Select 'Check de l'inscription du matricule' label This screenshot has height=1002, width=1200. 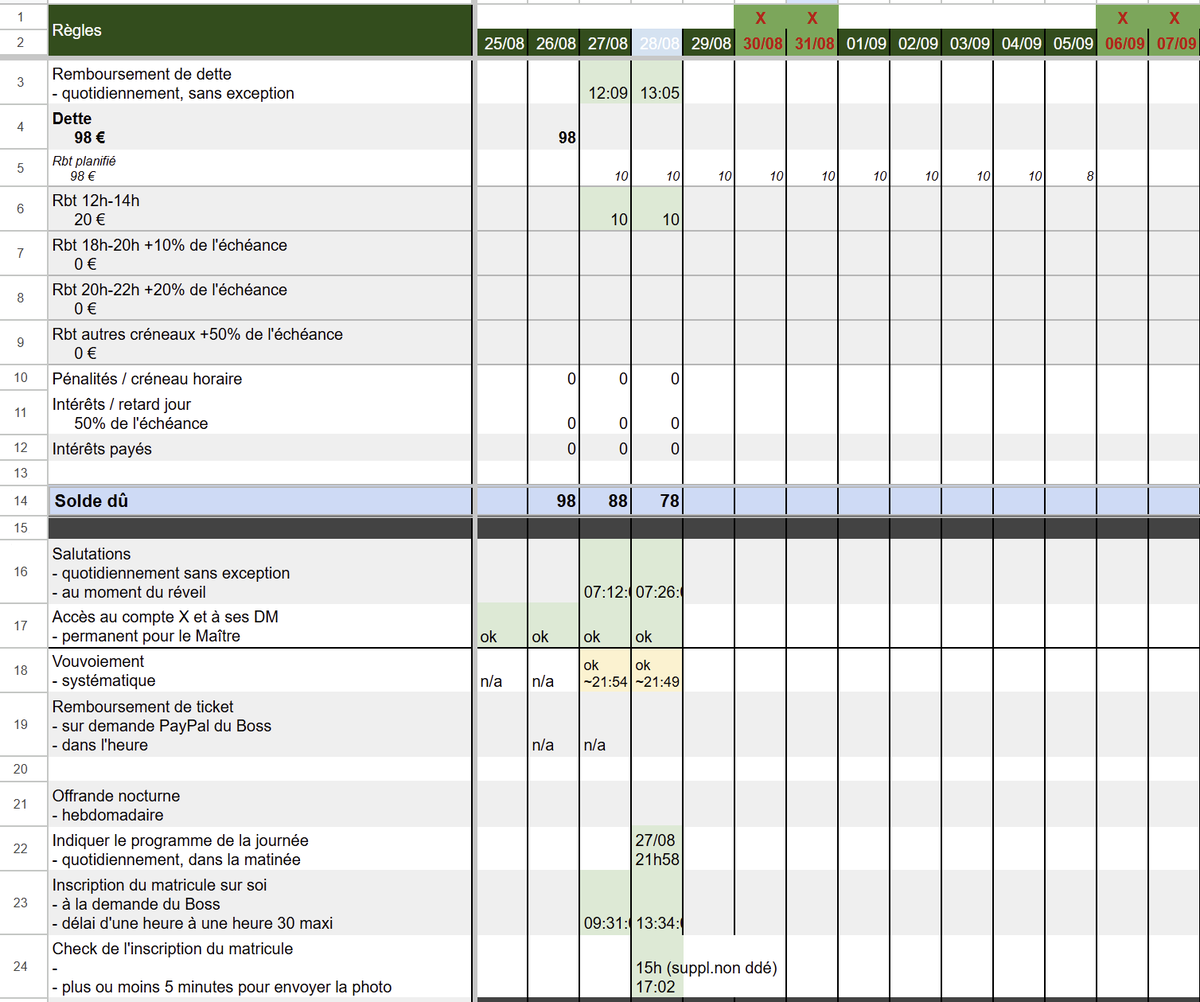(260, 967)
